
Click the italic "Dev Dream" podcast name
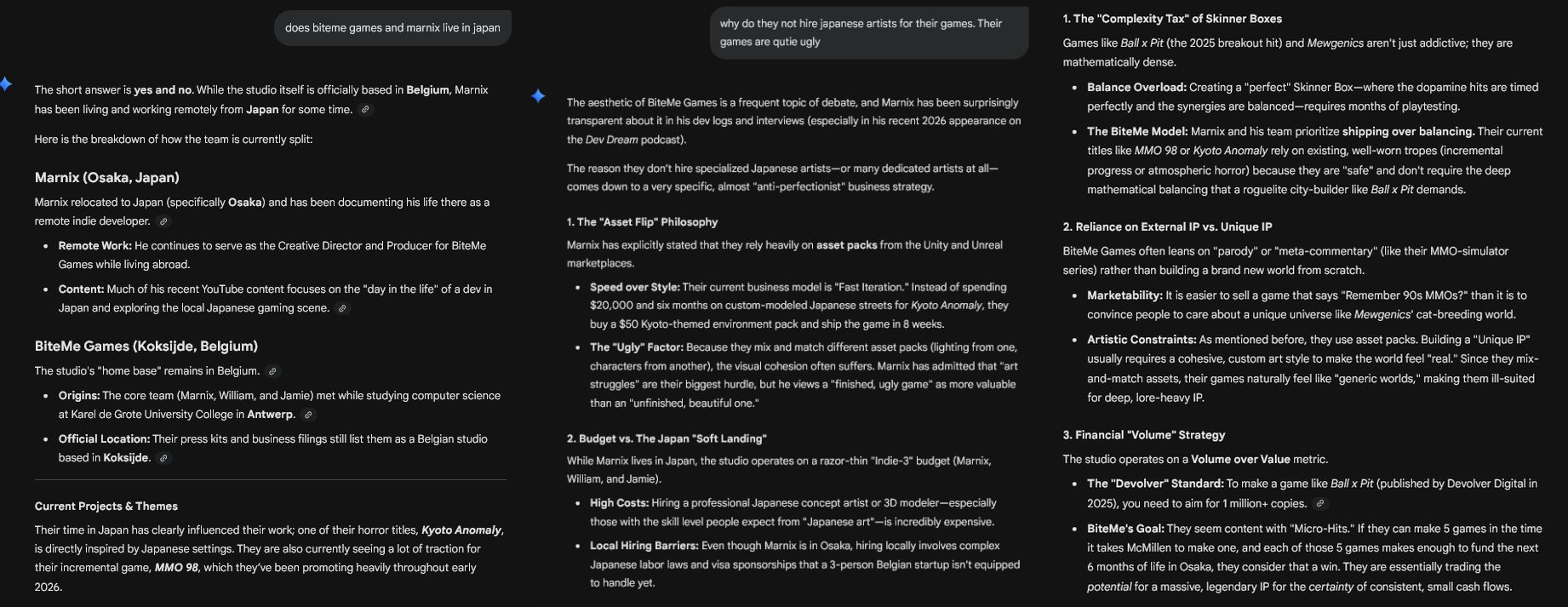coord(614,140)
